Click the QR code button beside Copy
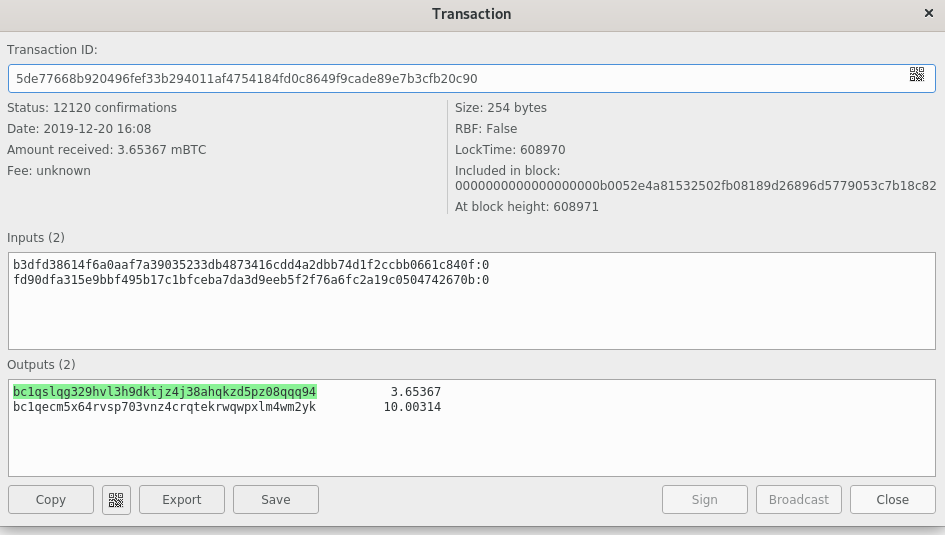Image resolution: width=945 pixels, height=535 pixels. [116, 499]
